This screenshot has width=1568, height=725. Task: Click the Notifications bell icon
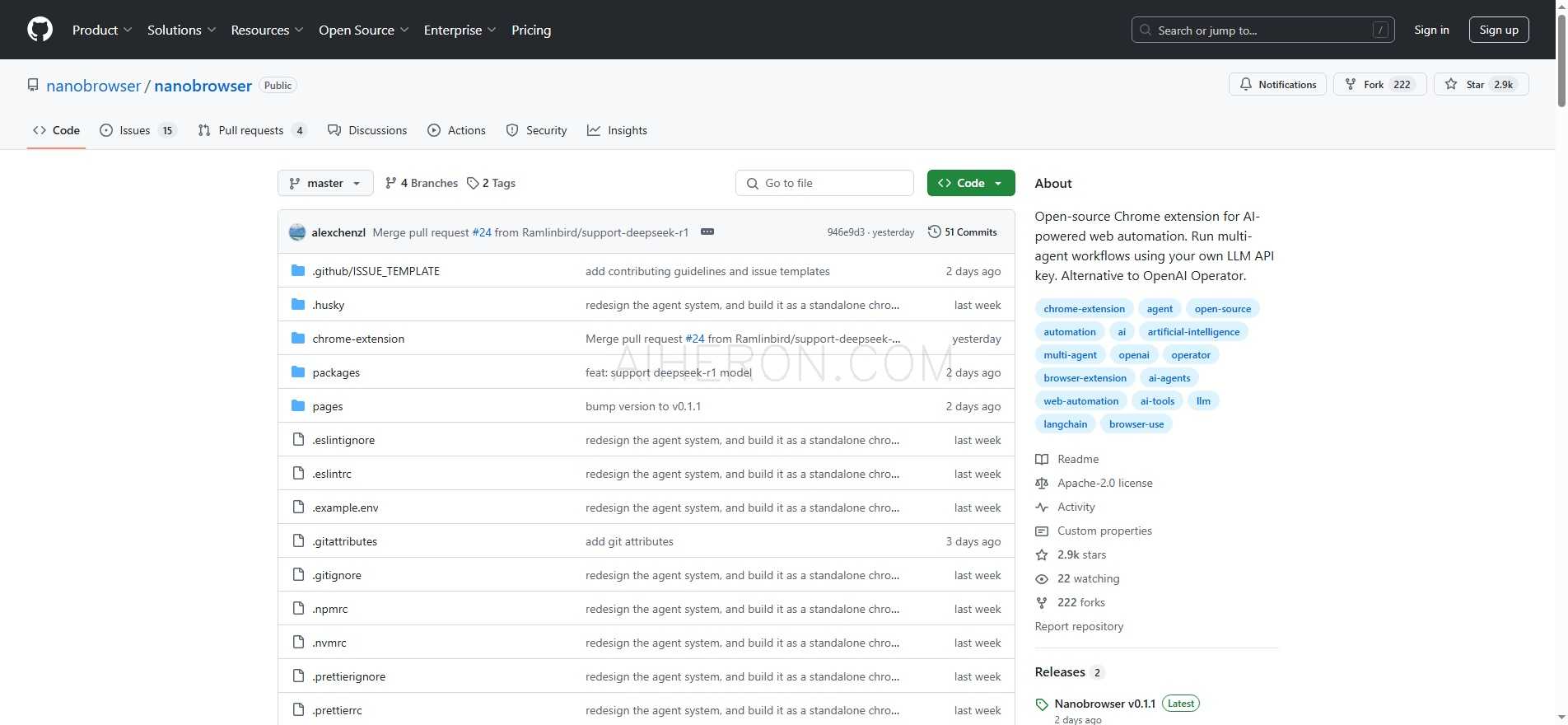pos(1246,84)
